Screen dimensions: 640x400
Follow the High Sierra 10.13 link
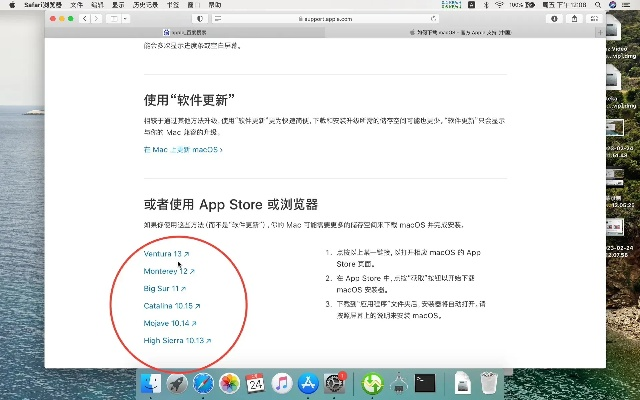coord(177,340)
